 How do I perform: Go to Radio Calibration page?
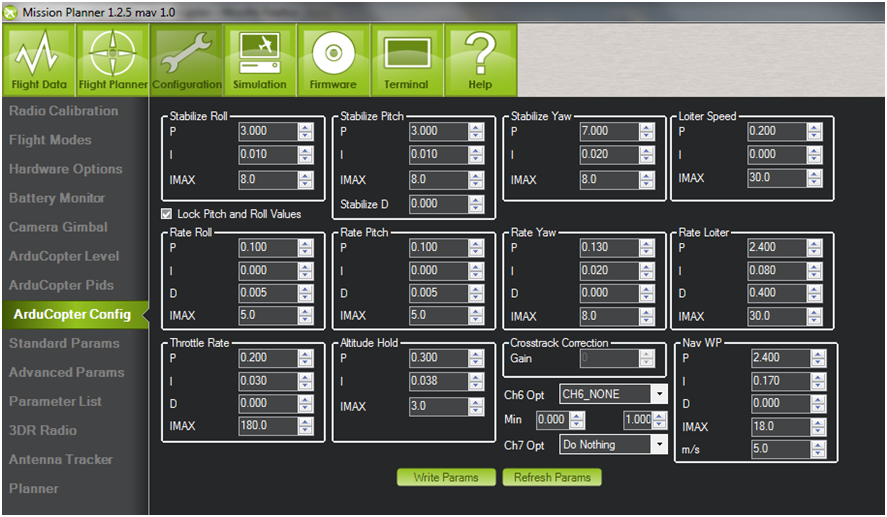point(63,111)
